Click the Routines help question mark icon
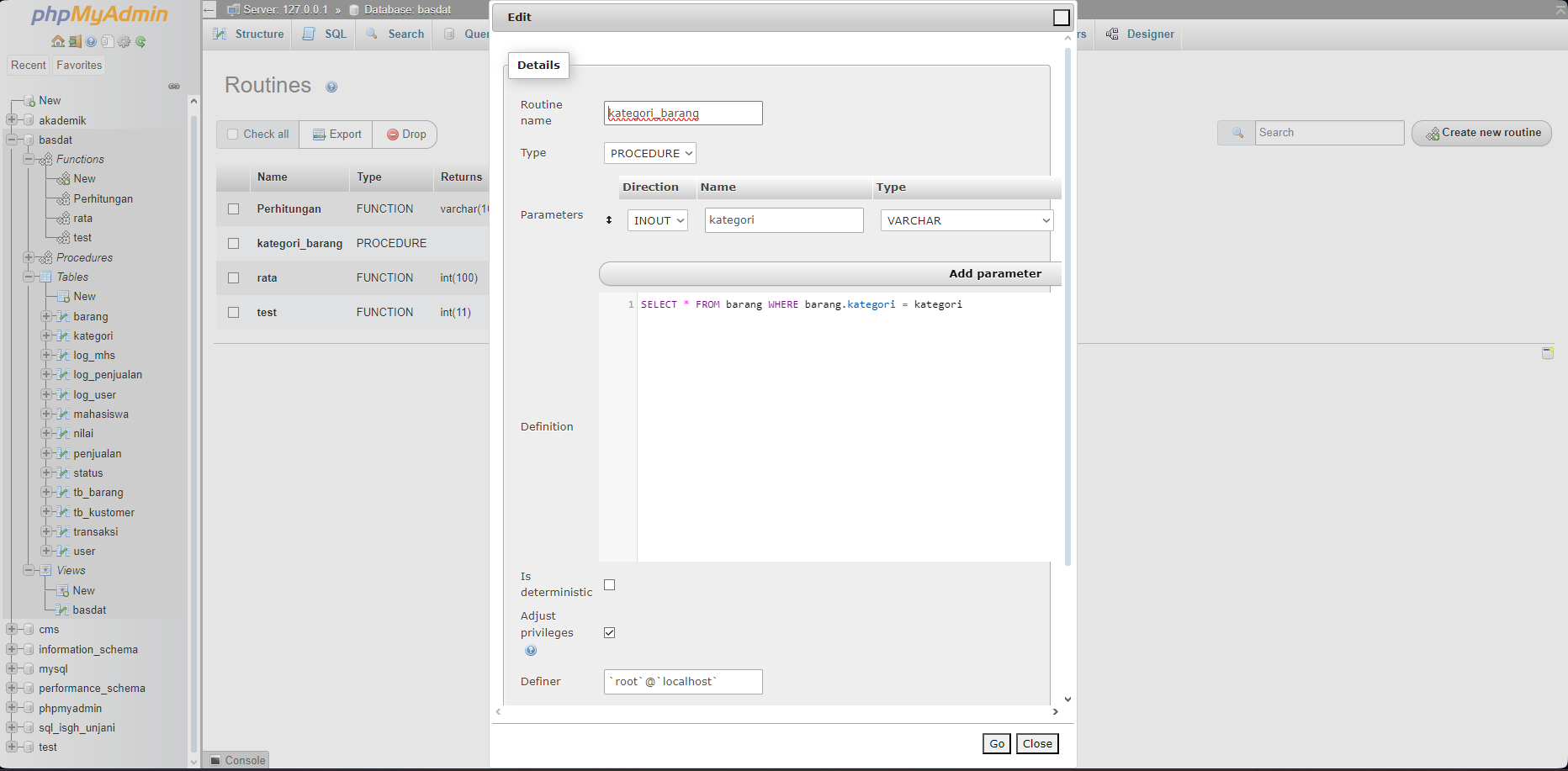 point(331,87)
